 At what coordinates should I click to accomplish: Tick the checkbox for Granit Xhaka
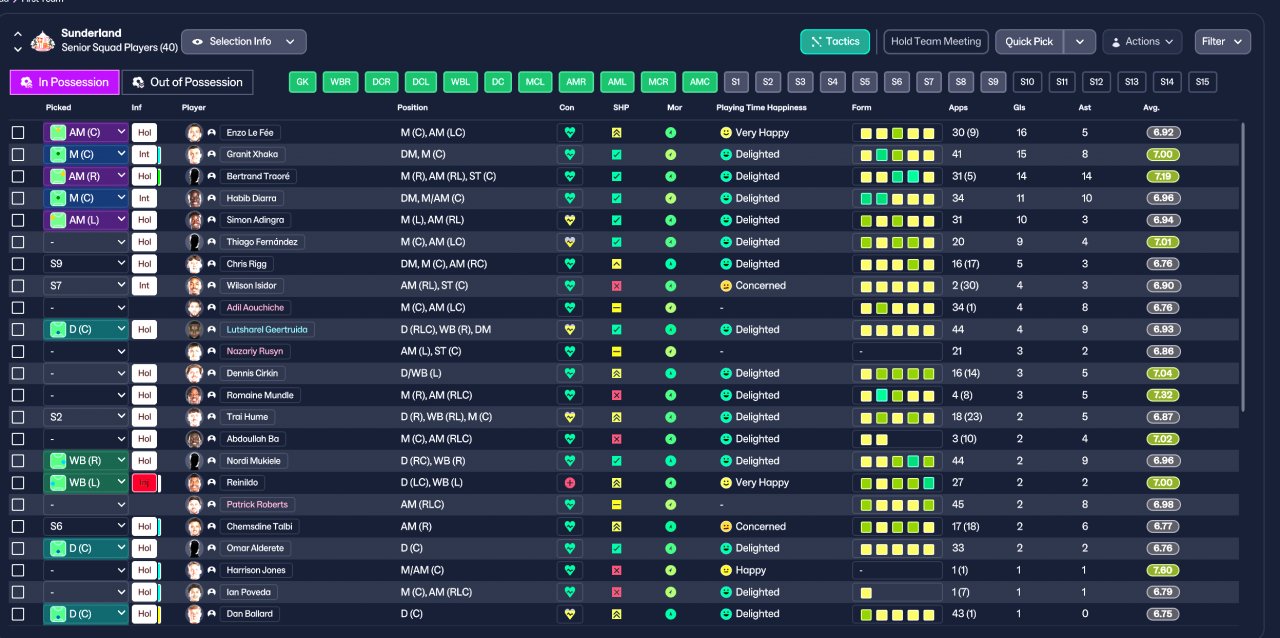coord(18,154)
